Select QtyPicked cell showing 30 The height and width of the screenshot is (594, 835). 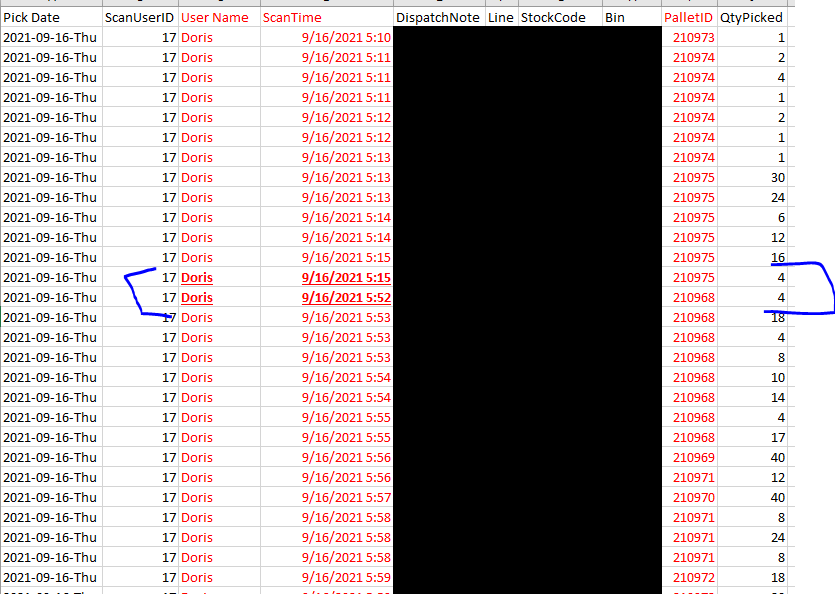(x=752, y=177)
